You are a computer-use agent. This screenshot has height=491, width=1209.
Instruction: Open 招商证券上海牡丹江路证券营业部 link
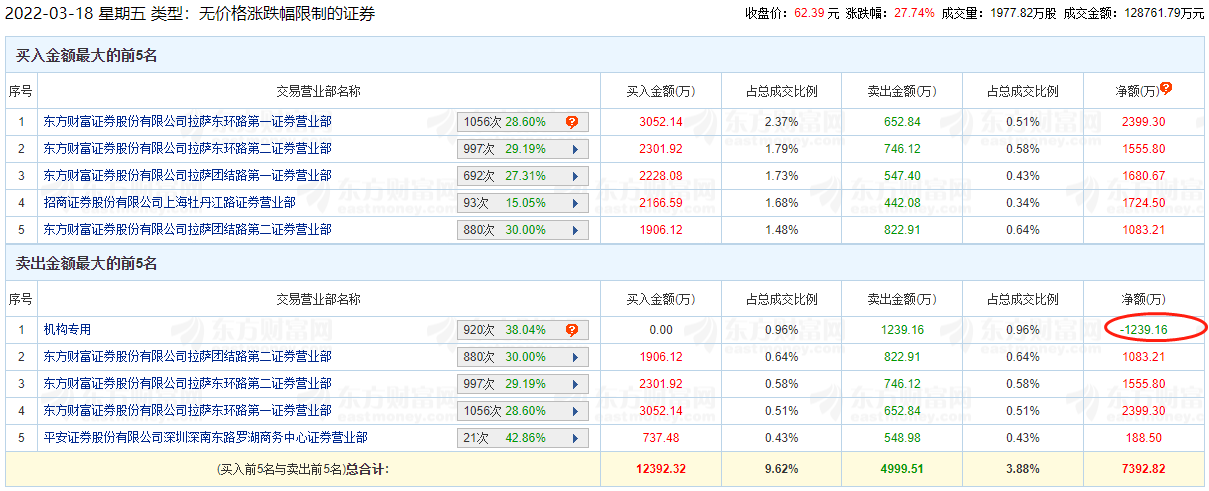[169, 203]
